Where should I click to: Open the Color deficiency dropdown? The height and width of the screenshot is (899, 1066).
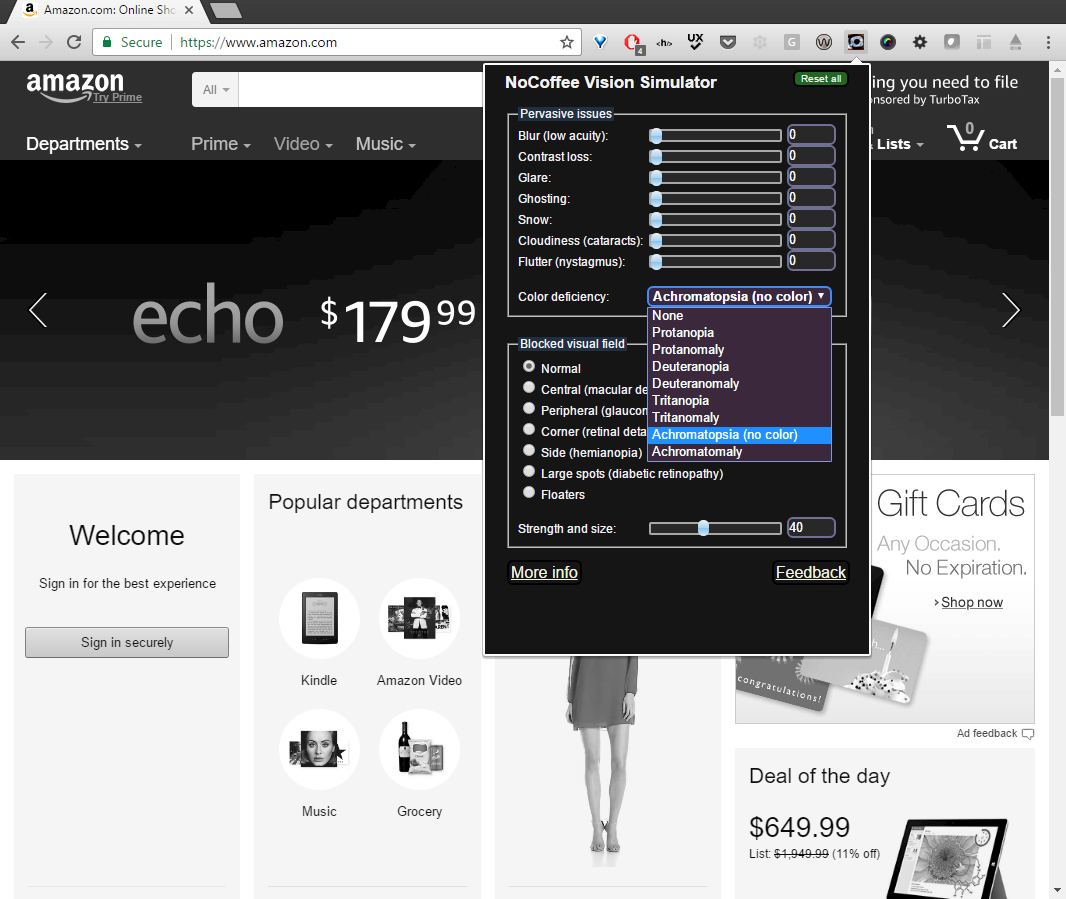click(739, 296)
